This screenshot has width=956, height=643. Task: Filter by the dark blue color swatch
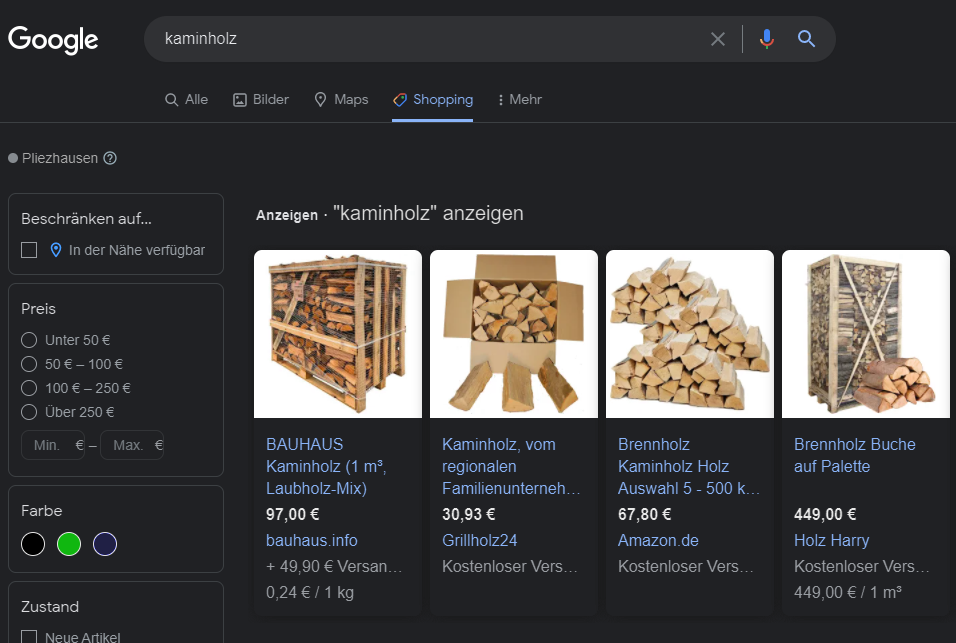tap(105, 544)
